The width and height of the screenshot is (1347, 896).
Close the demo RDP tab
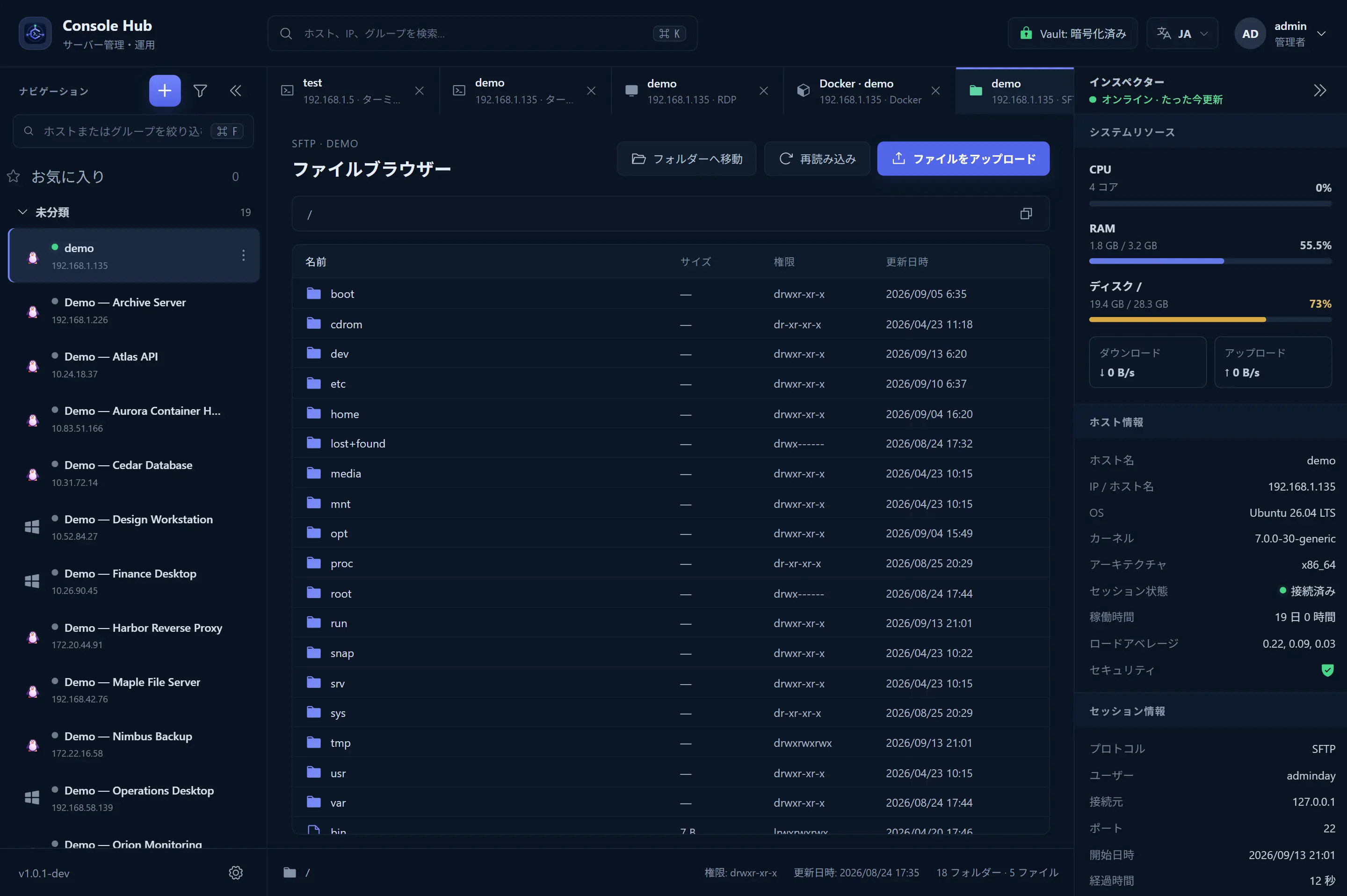click(x=763, y=91)
